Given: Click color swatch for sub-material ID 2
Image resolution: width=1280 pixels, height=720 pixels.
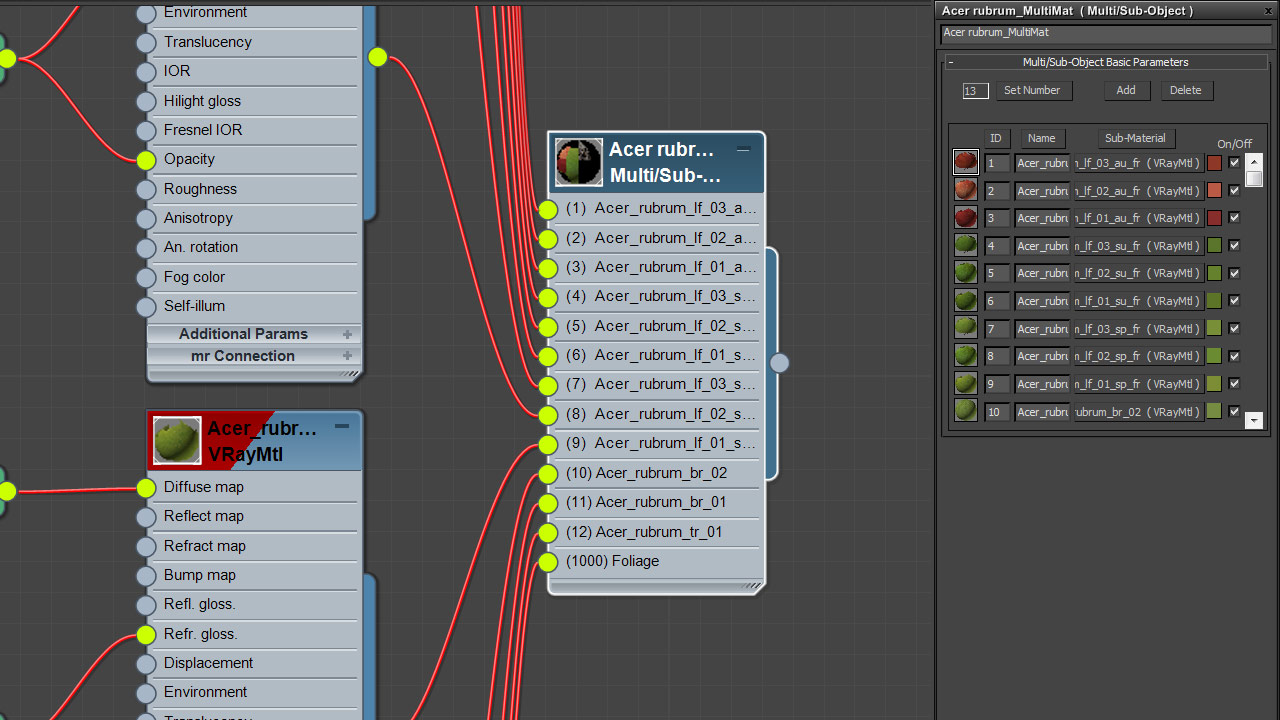Looking at the screenshot, I should [1215, 190].
